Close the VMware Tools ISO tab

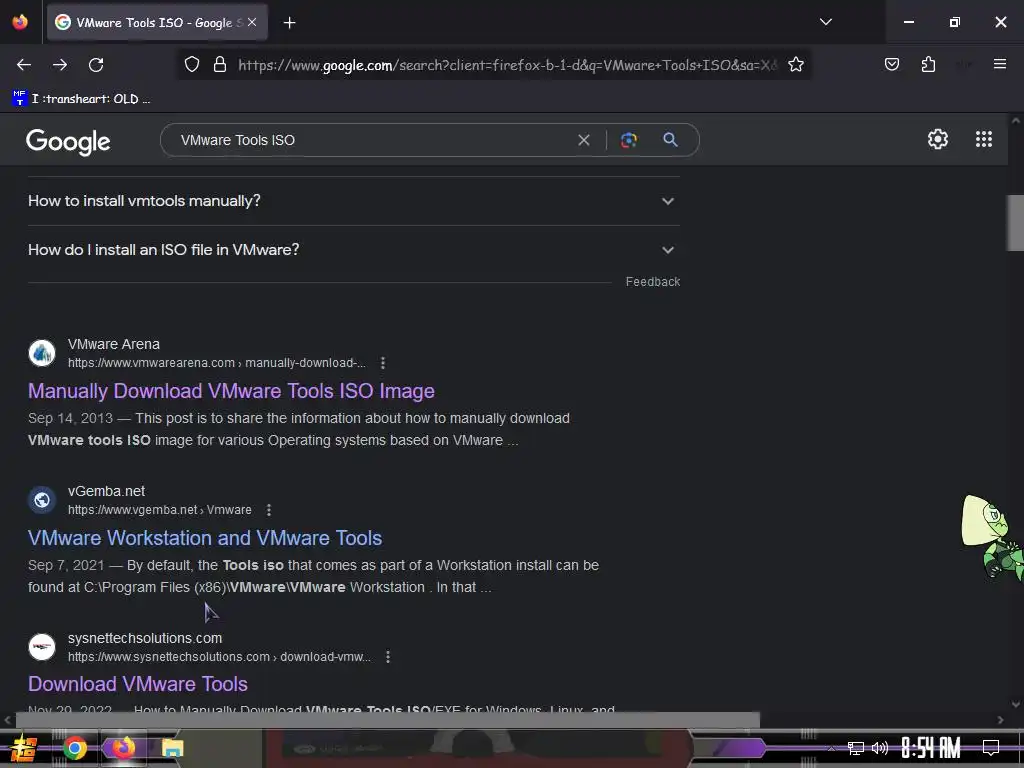(252, 22)
